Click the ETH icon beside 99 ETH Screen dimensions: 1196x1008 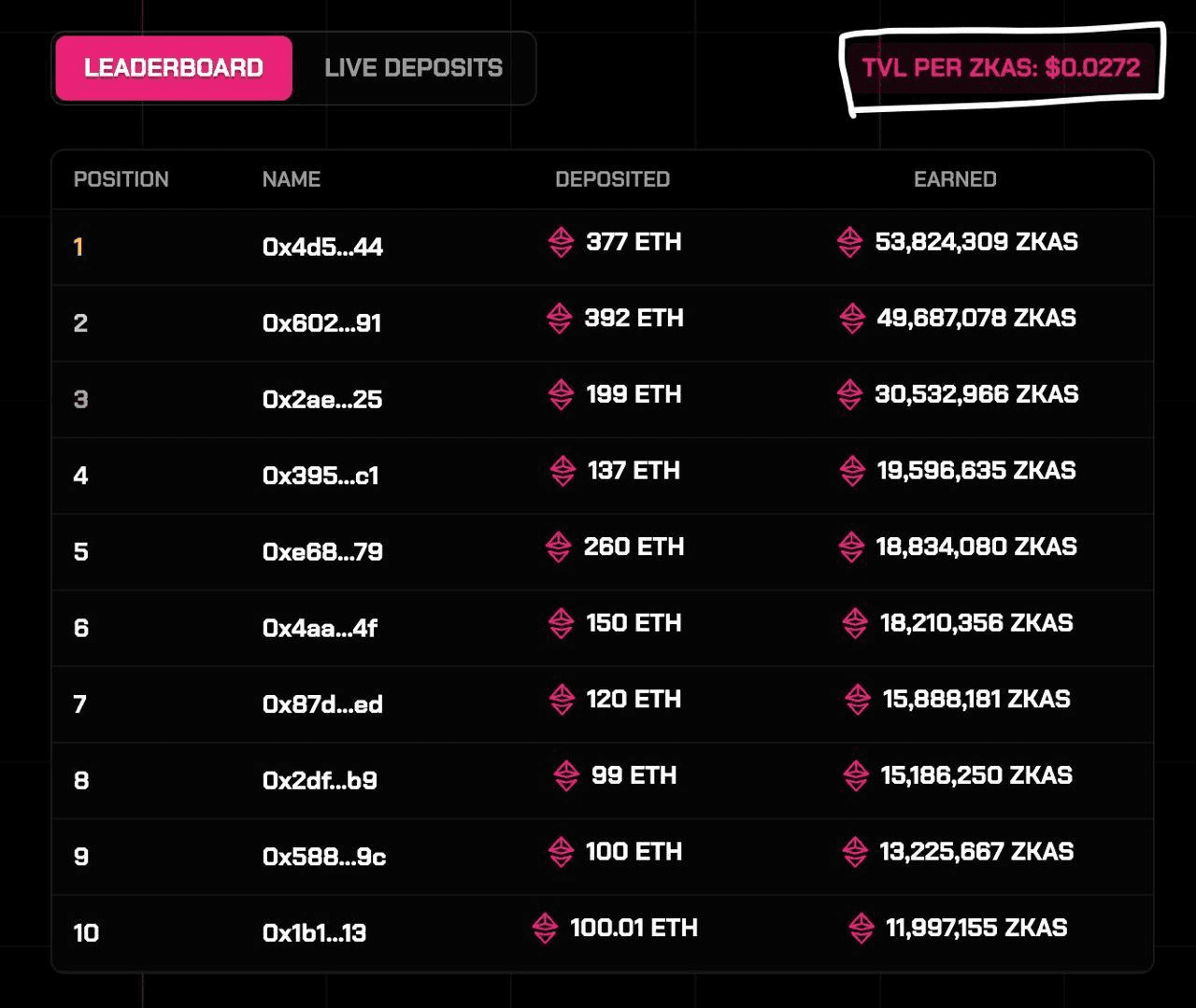pos(566,775)
